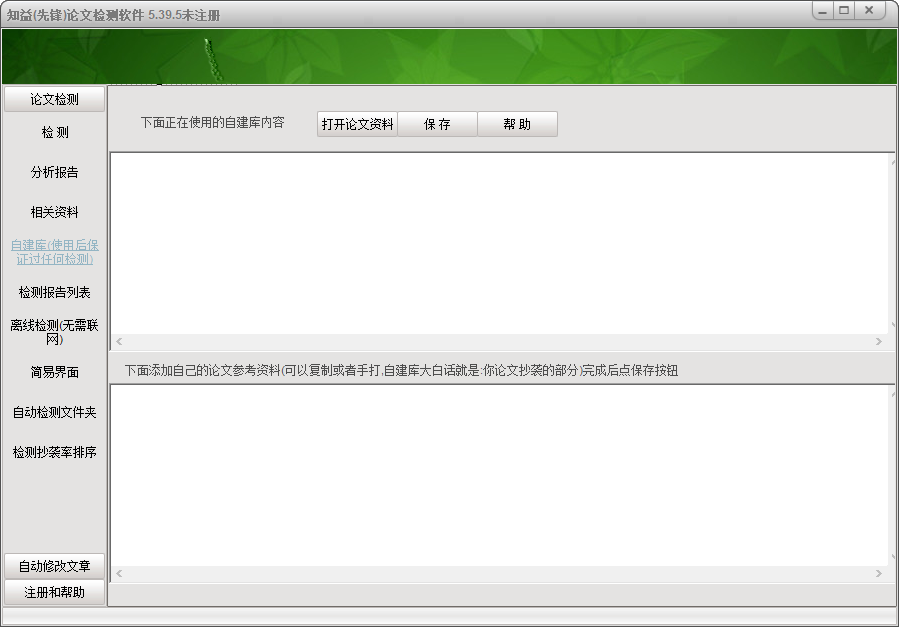Open the 论文检测 section header

[54, 99]
